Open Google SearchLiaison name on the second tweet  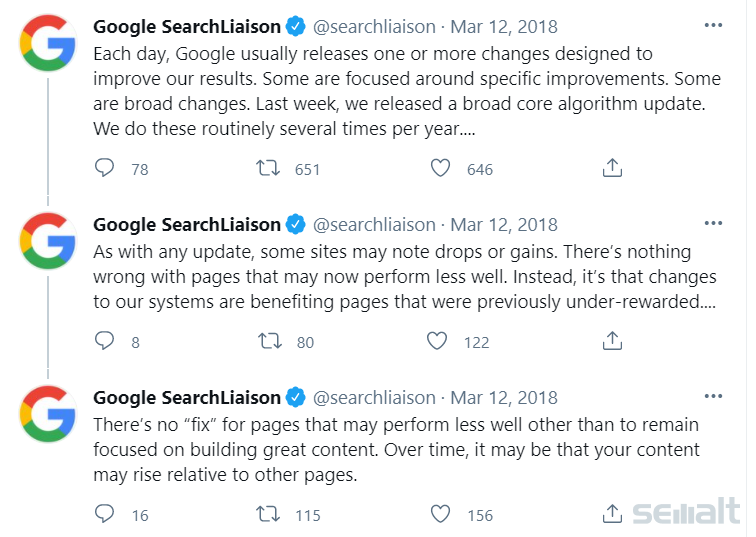[x=187, y=225]
